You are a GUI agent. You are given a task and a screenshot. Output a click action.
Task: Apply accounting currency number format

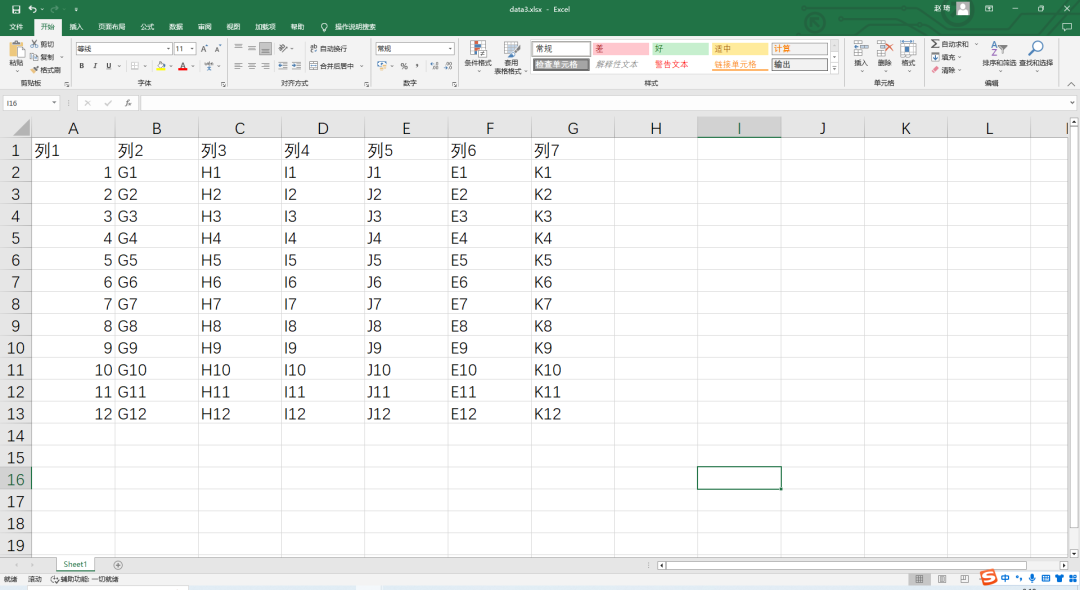pos(382,66)
